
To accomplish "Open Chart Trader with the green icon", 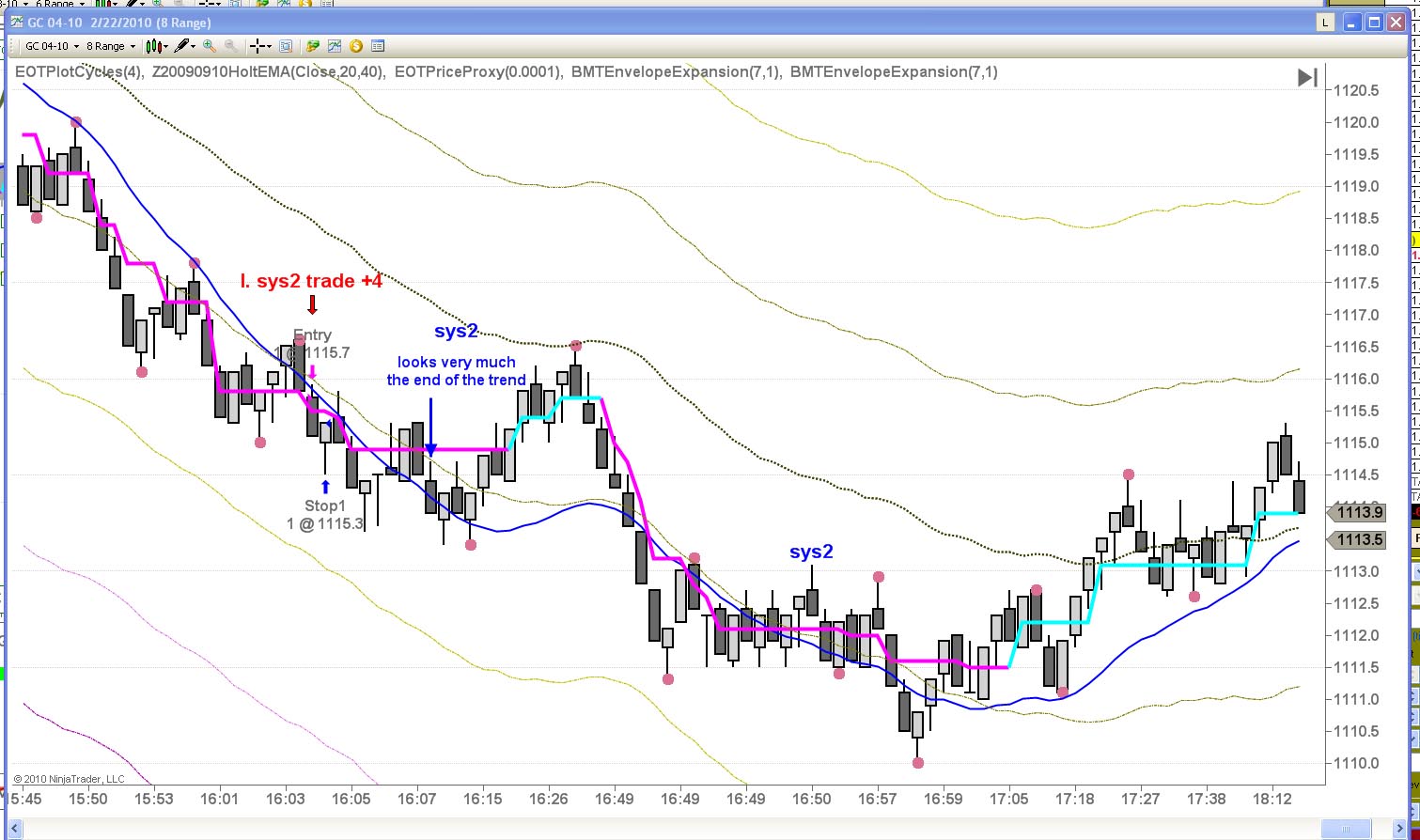I will coord(312,45).
